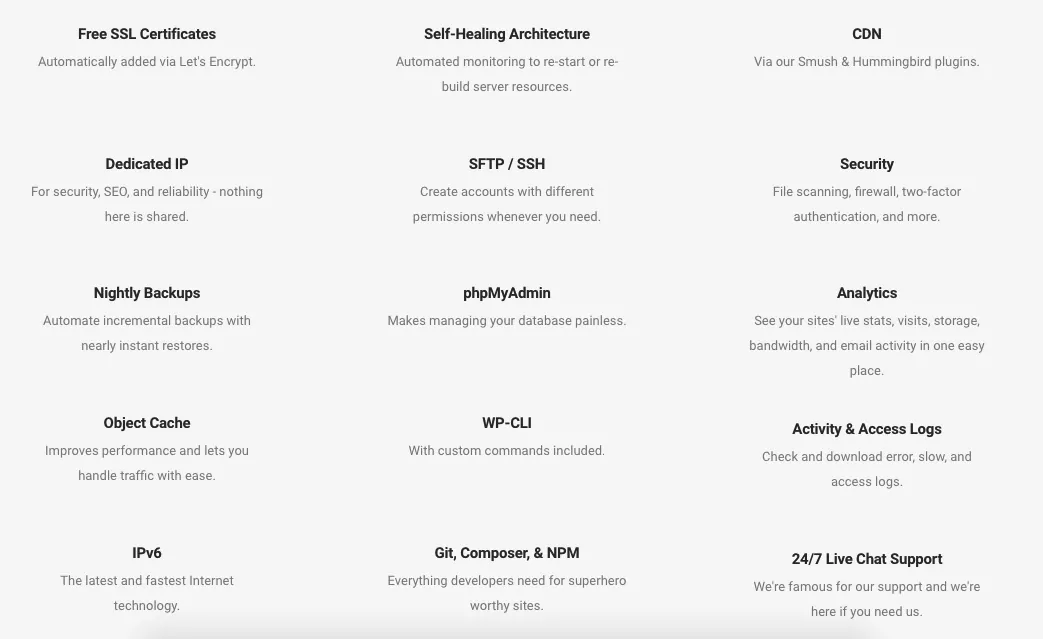This screenshot has height=639, width=1043.
Task: Click the Let's Encrypt description text
Action: click(x=146, y=62)
